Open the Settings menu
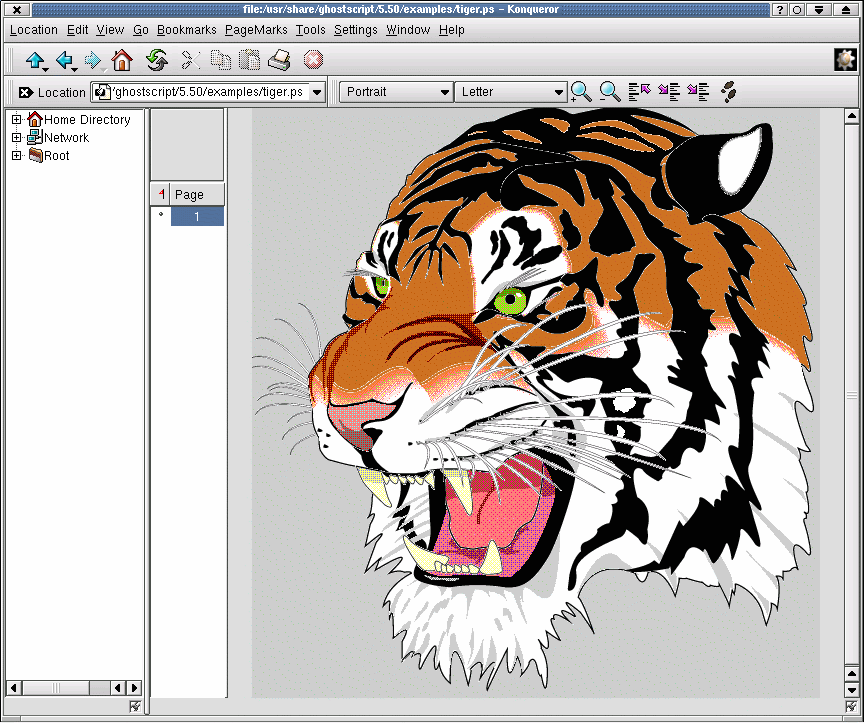864x723 pixels. click(355, 30)
